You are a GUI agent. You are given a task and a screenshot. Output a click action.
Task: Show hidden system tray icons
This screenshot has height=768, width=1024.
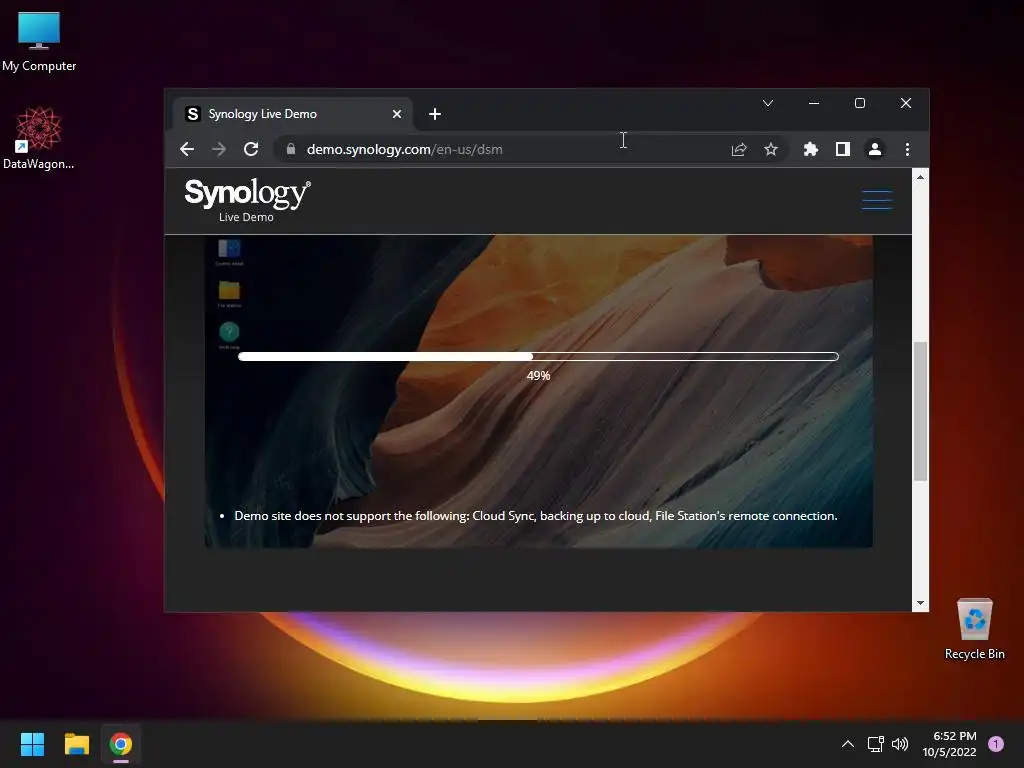[848, 744]
